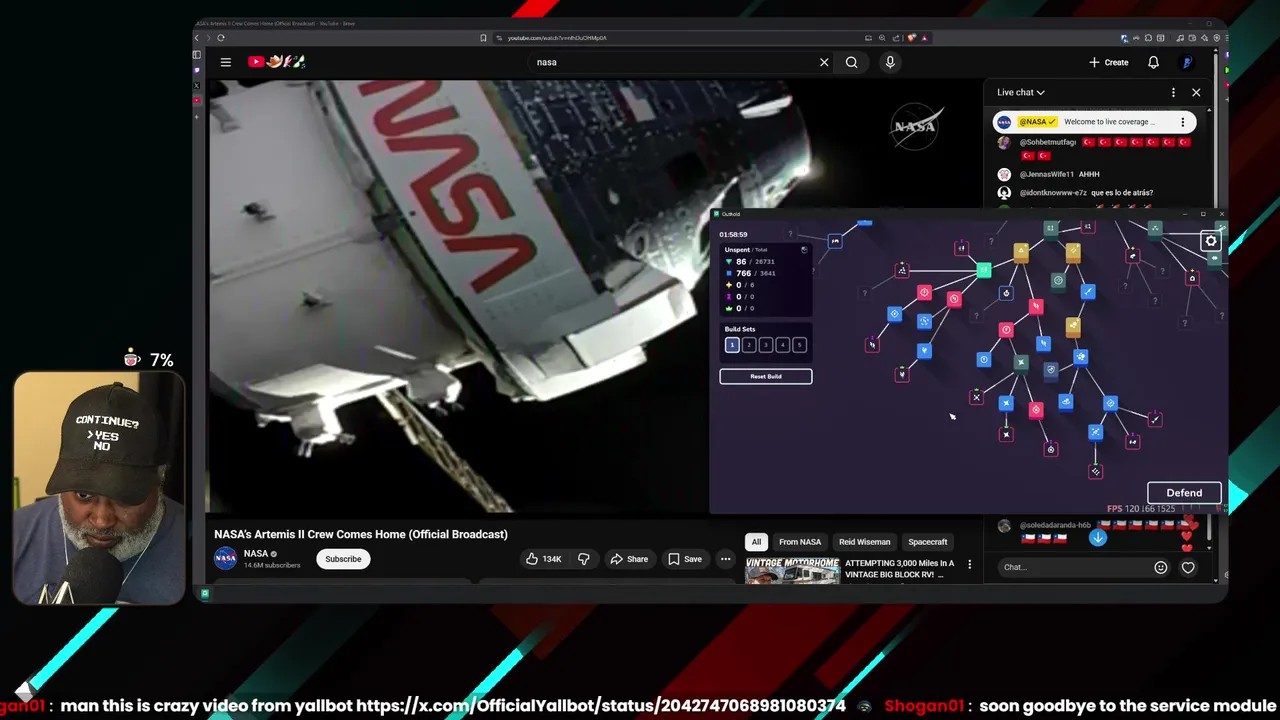Click the 'Unspent / Total' label in Outhold
Screen dimensions: 1280x720
coord(746,249)
